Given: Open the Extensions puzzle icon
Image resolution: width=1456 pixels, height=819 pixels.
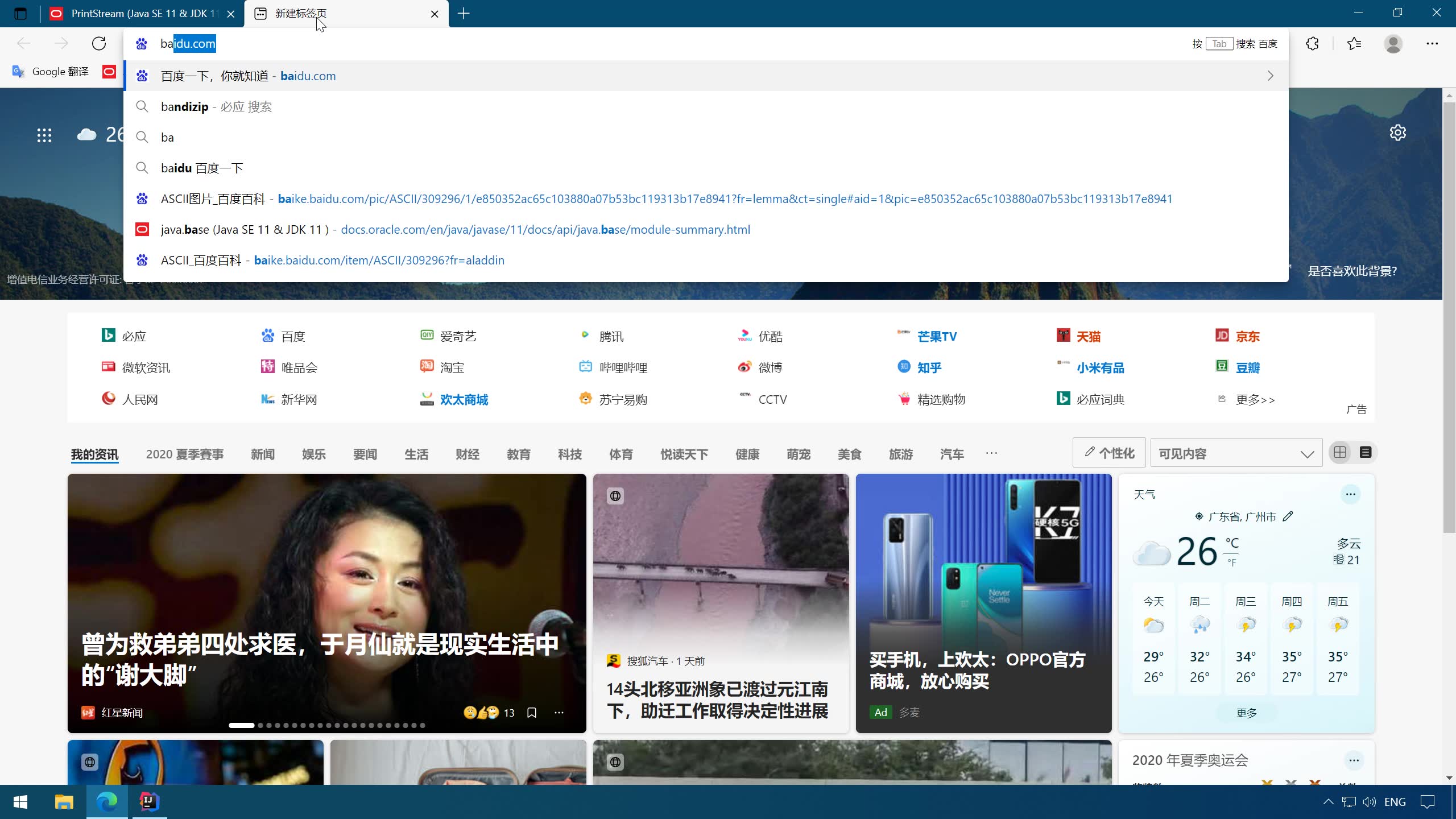Looking at the screenshot, I should pyautogui.click(x=1312, y=44).
